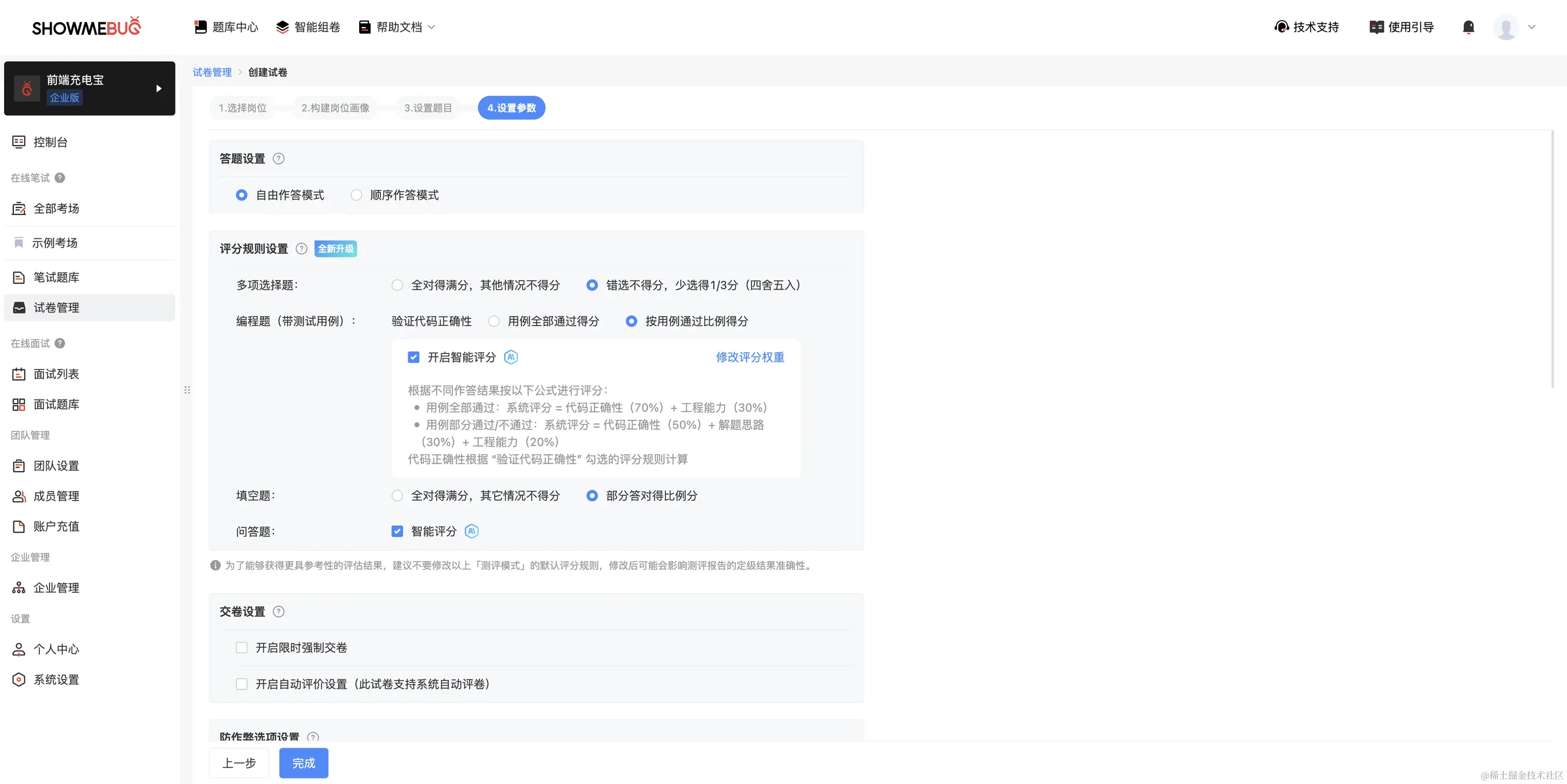Expand the 前端充电宝 team switcher arrow
Image resolution: width=1567 pixels, height=784 pixels.
pyautogui.click(x=159, y=88)
